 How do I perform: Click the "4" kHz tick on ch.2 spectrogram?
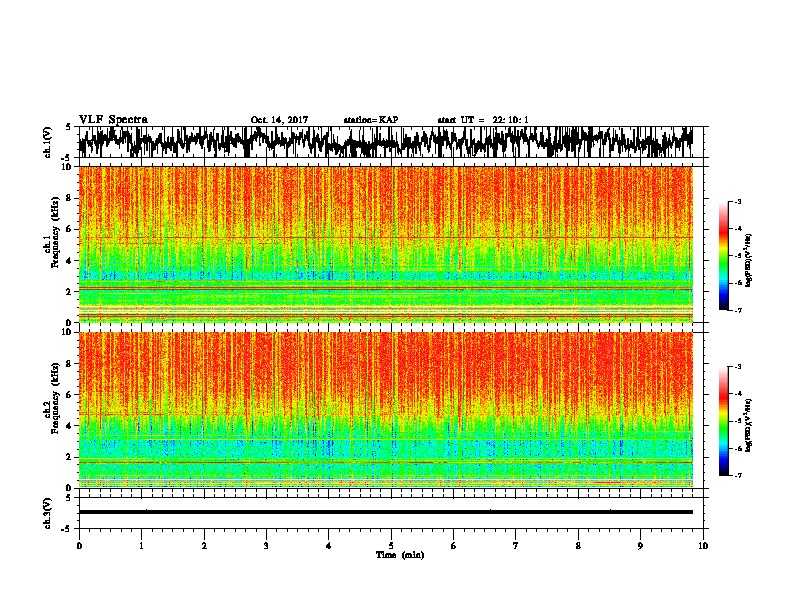click(70, 426)
